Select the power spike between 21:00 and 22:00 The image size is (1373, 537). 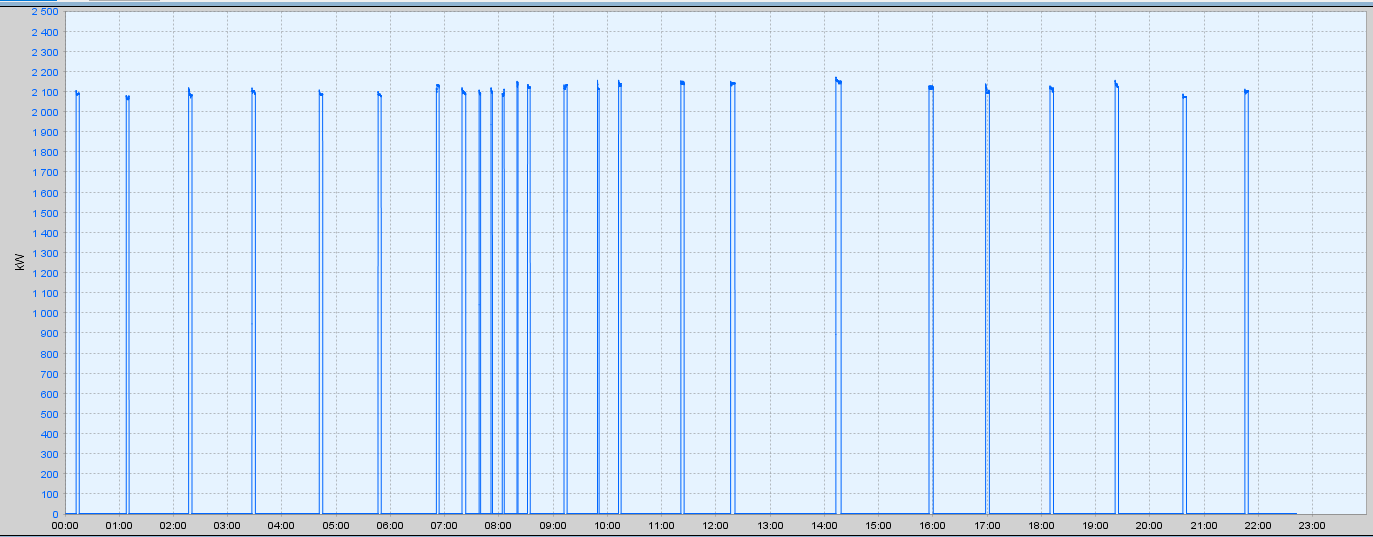pos(1247,301)
